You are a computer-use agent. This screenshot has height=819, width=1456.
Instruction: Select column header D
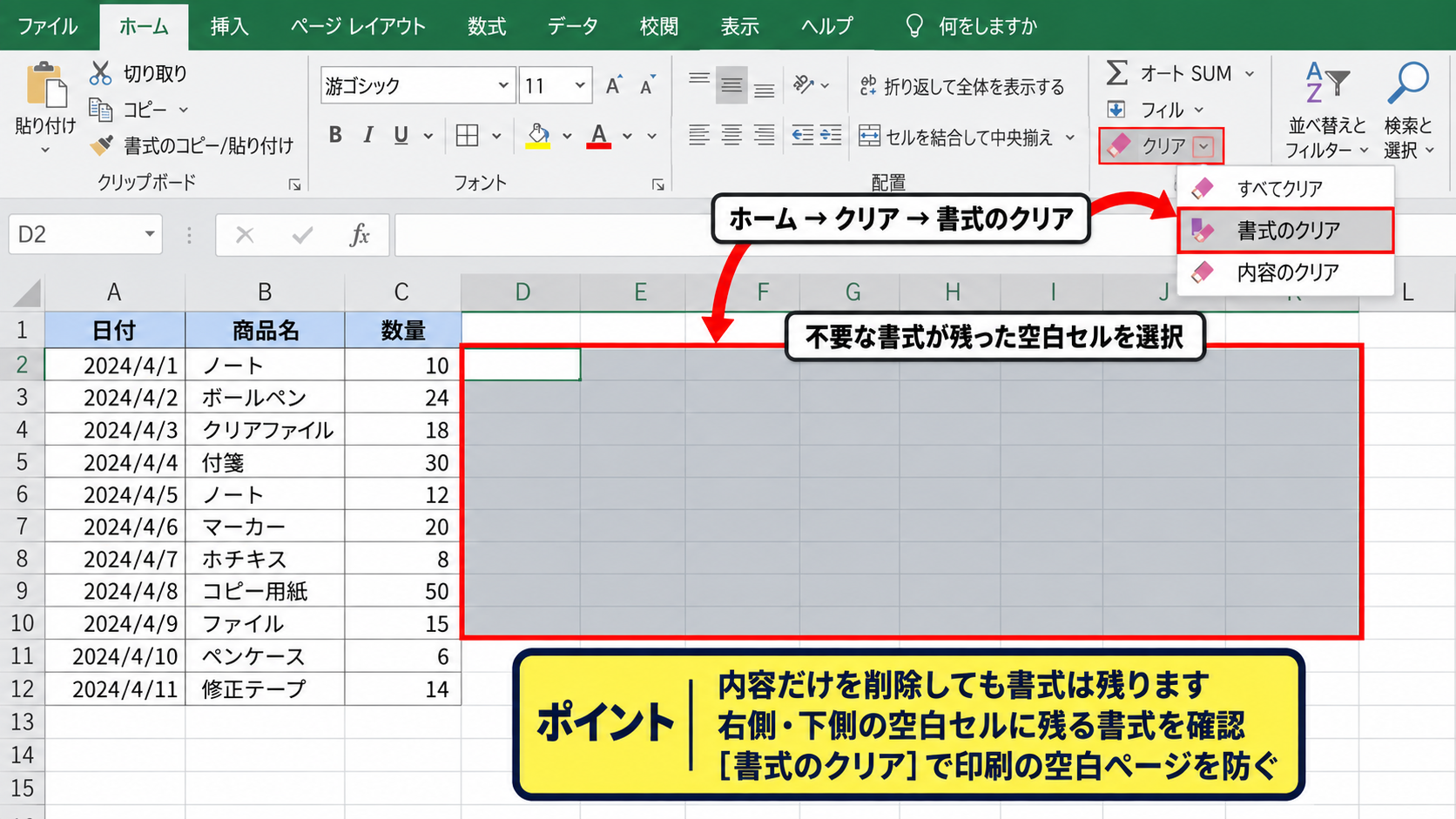pyautogui.click(x=522, y=292)
